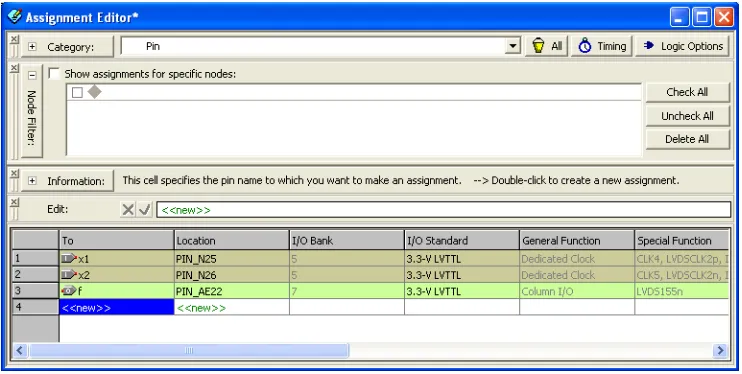This screenshot has width=742, height=374.
Task: Collapse the Node Filter section
Action: point(32,75)
